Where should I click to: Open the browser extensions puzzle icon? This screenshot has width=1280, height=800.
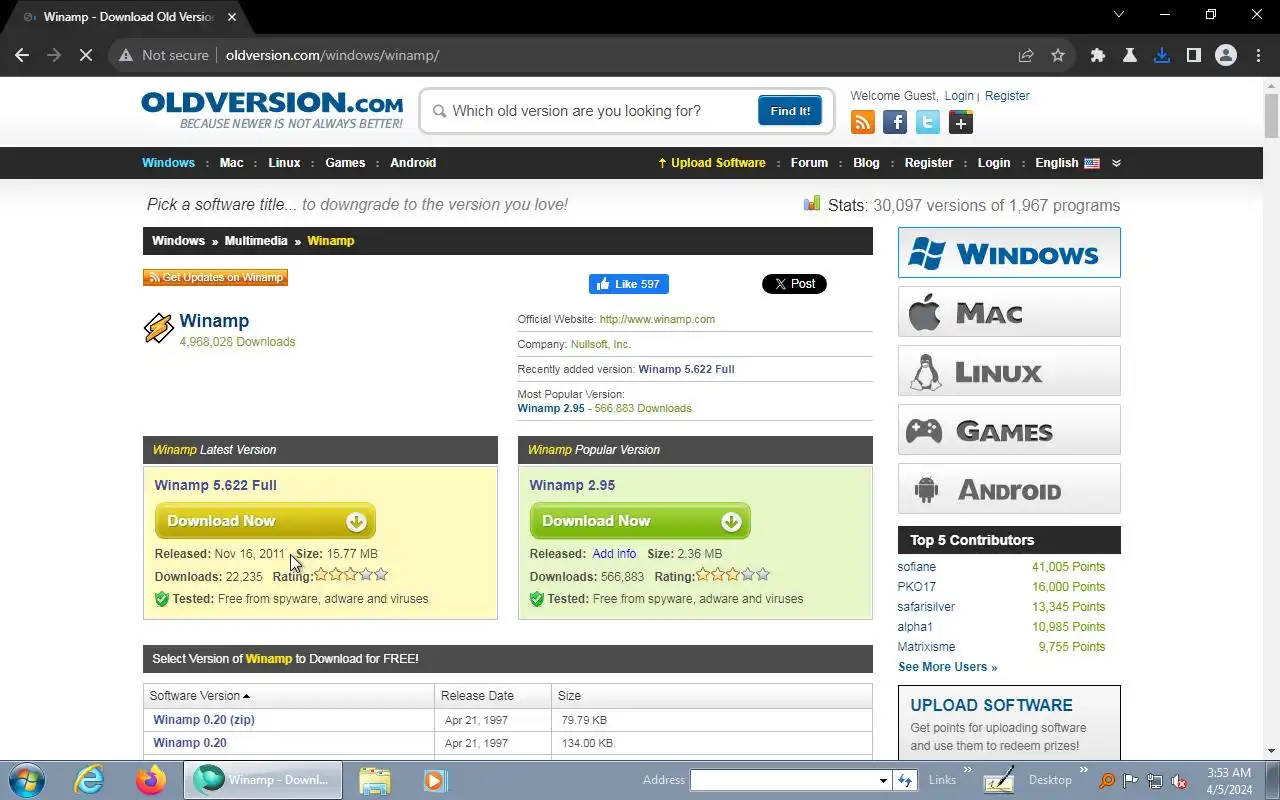1098,55
